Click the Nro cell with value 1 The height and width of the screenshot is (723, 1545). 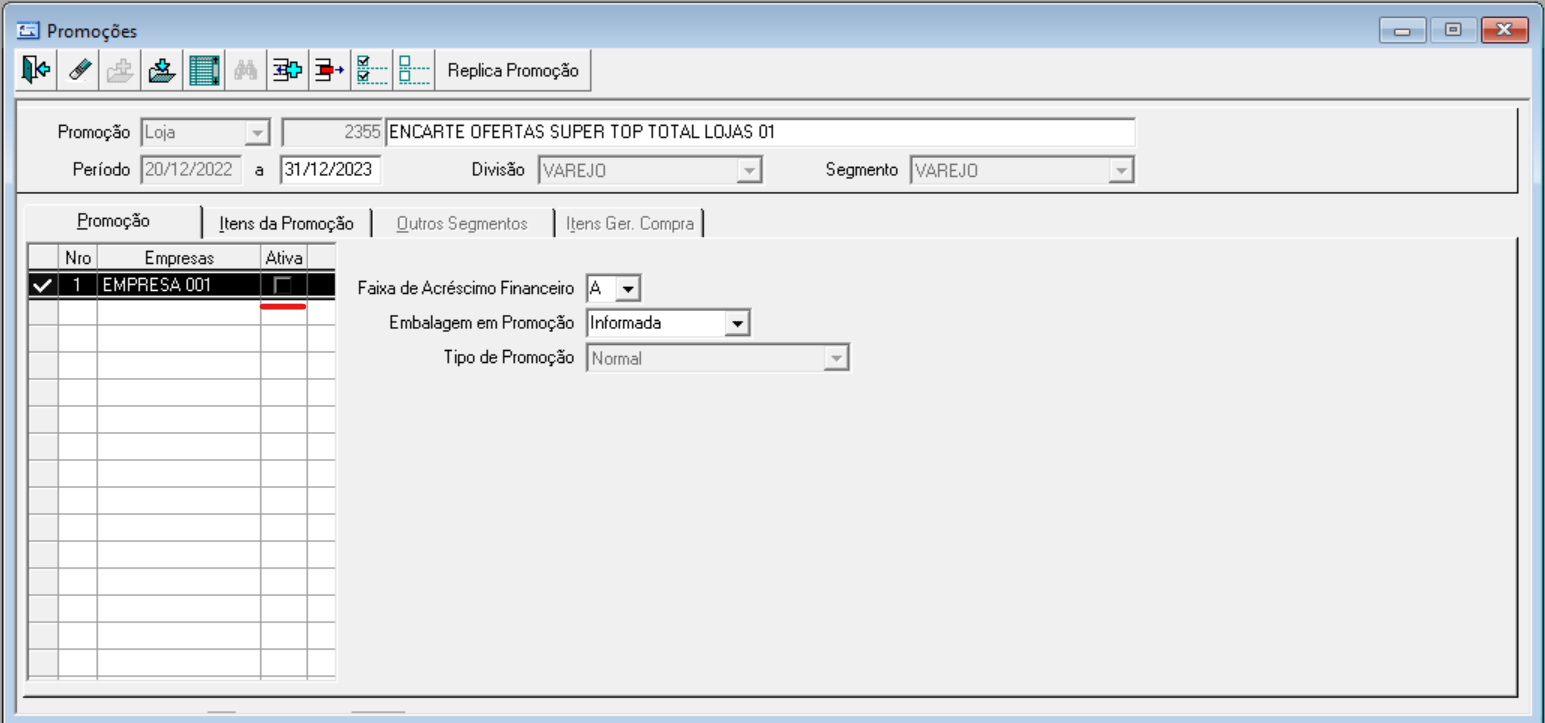77,285
